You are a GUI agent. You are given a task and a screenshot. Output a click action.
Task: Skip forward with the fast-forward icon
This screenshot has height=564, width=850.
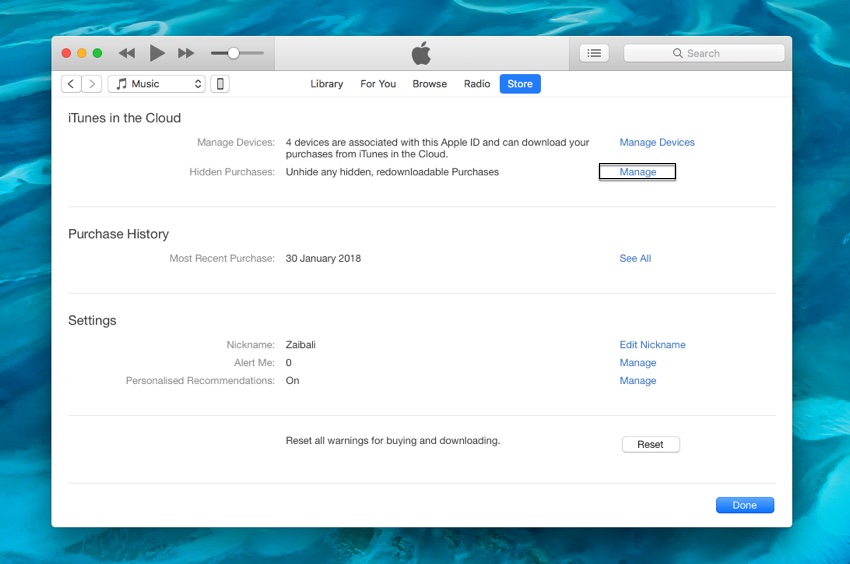186,53
